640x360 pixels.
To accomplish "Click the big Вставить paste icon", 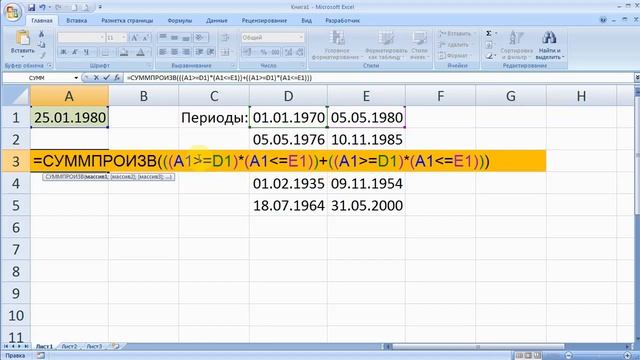I will (x=22, y=38).
